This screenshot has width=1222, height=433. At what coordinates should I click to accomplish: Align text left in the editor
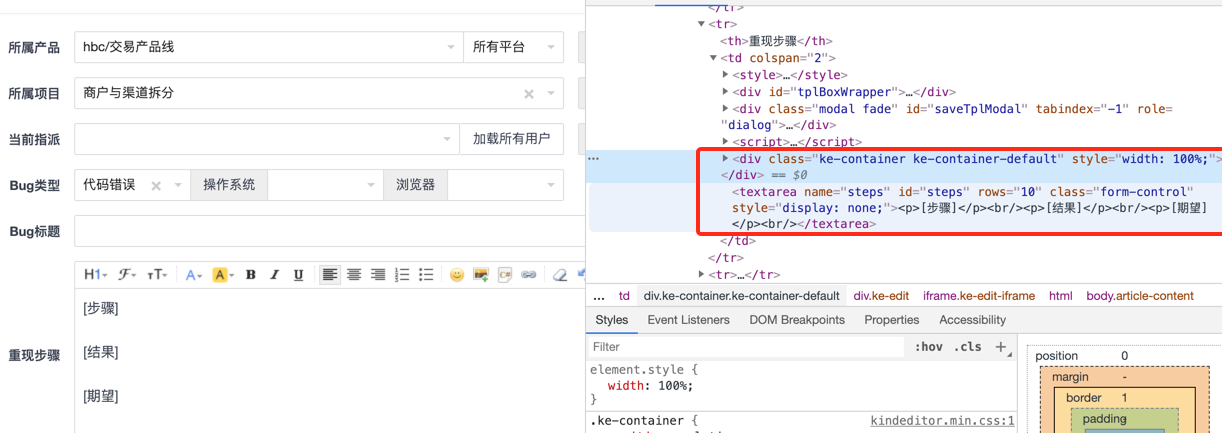[x=330, y=275]
